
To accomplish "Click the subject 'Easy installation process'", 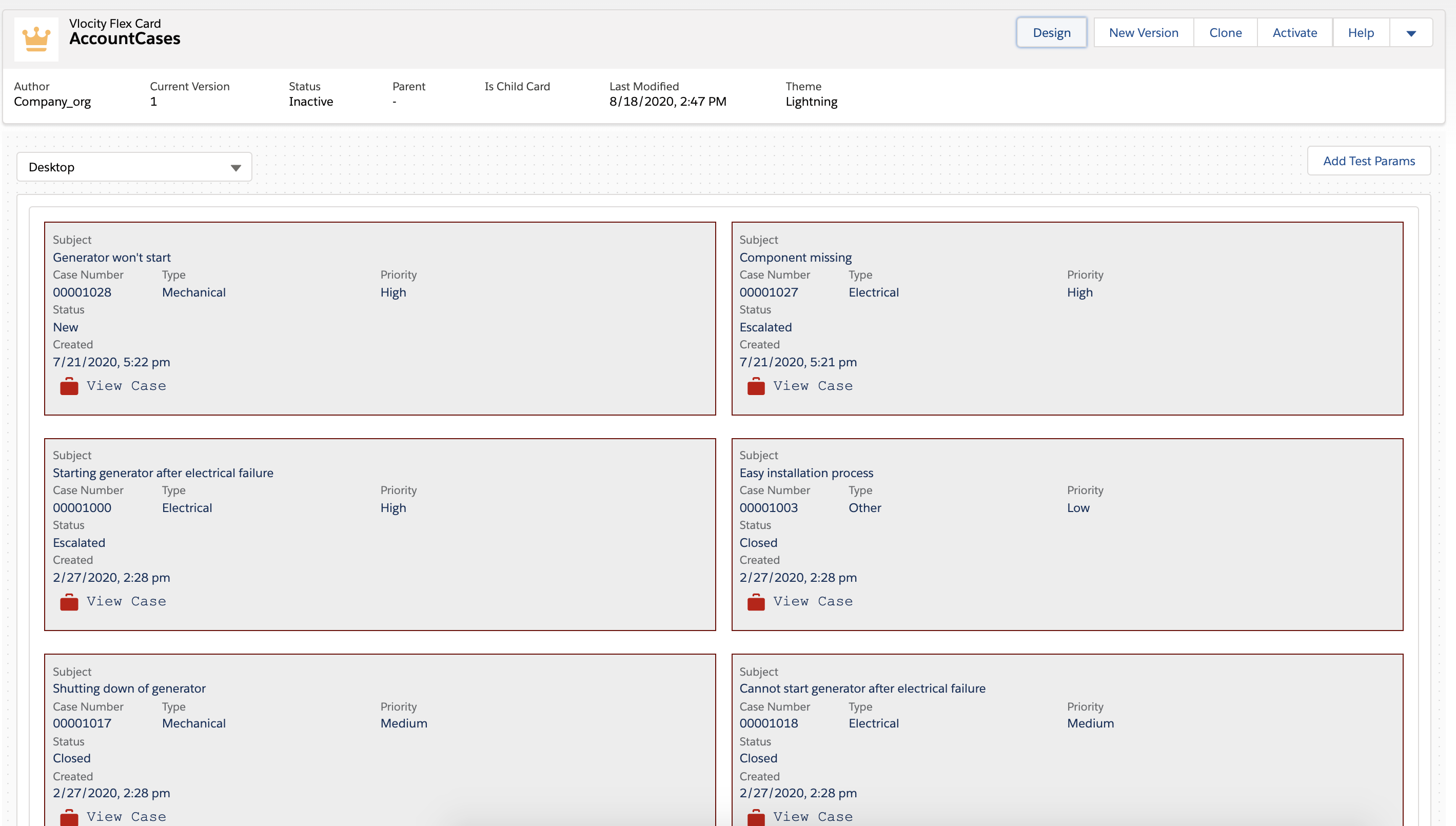I will [x=806, y=473].
